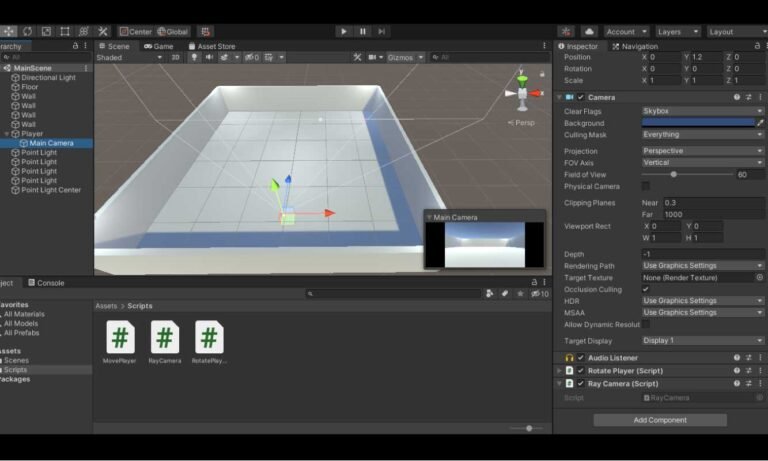
Task: Lock the Hierarchy panel
Action: pos(75,46)
